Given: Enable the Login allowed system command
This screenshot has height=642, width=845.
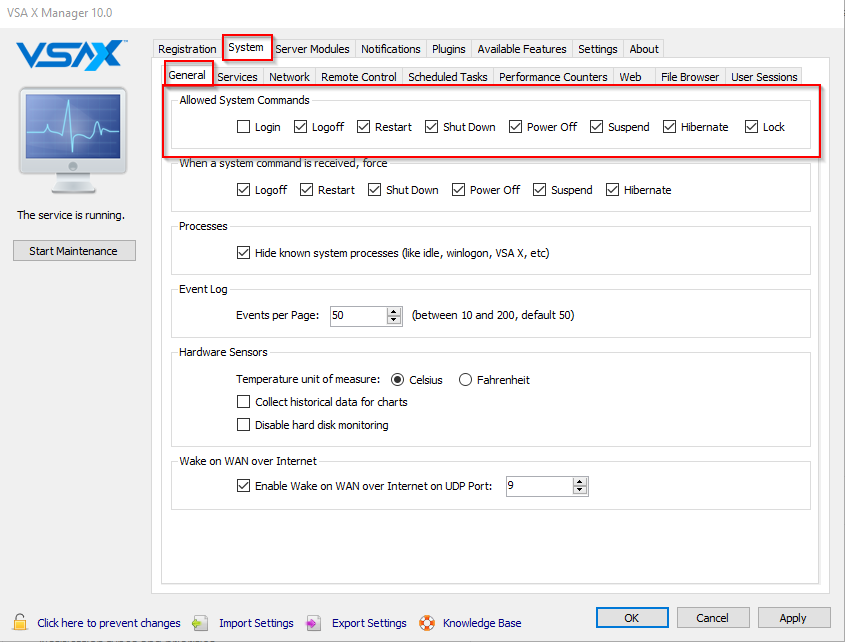Looking at the screenshot, I should 244,127.
